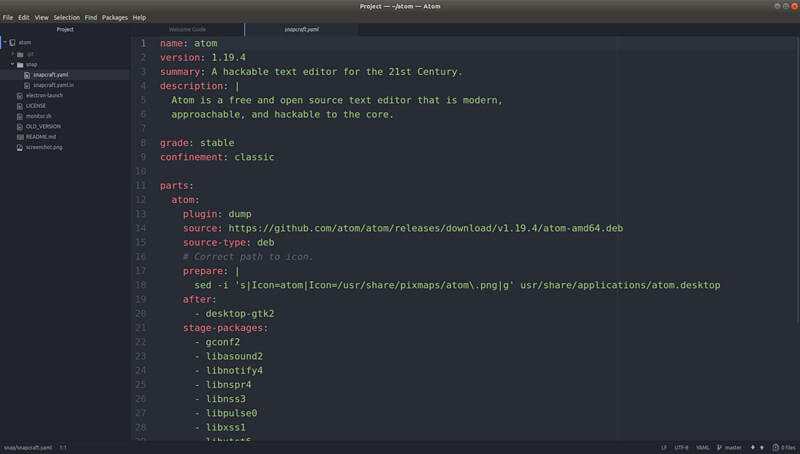Click the git branch icon in status bar
The width and height of the screenshot is (800, 454).
(719, 447)
